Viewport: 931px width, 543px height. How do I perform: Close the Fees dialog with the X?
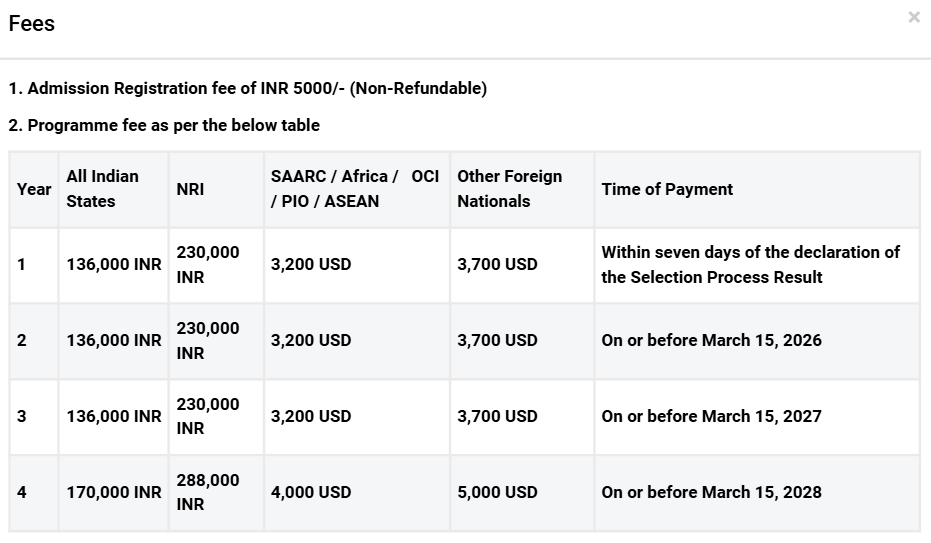coord(913,18)
